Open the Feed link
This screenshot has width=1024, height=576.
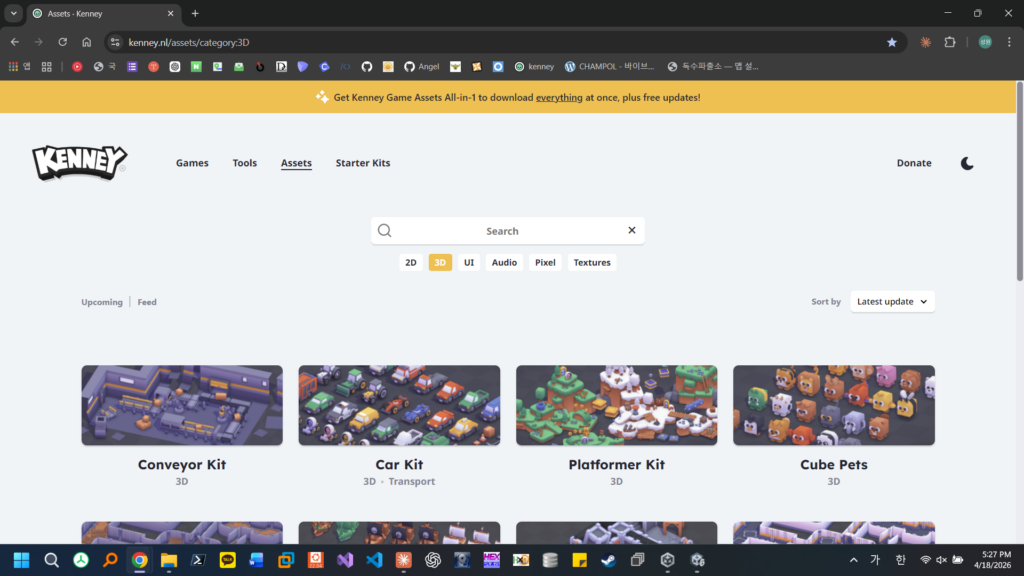coord(147,302)
